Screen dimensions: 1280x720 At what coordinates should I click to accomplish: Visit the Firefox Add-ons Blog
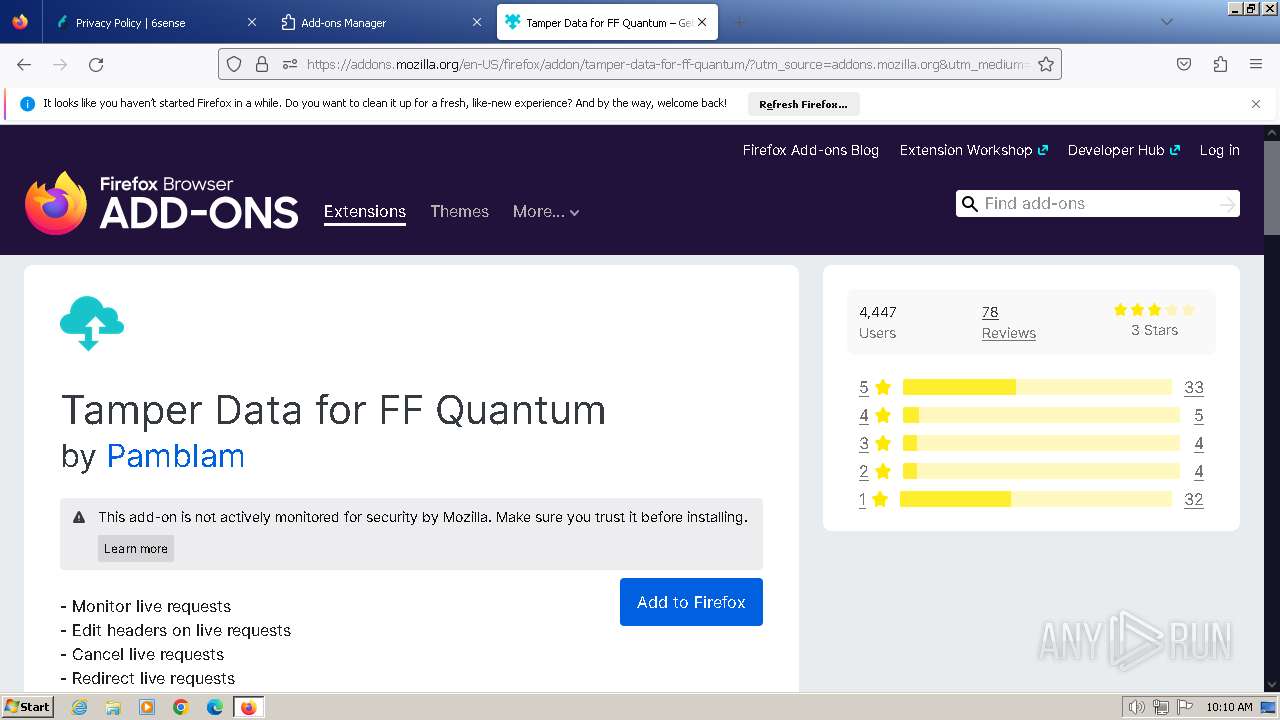click(811, 150)
